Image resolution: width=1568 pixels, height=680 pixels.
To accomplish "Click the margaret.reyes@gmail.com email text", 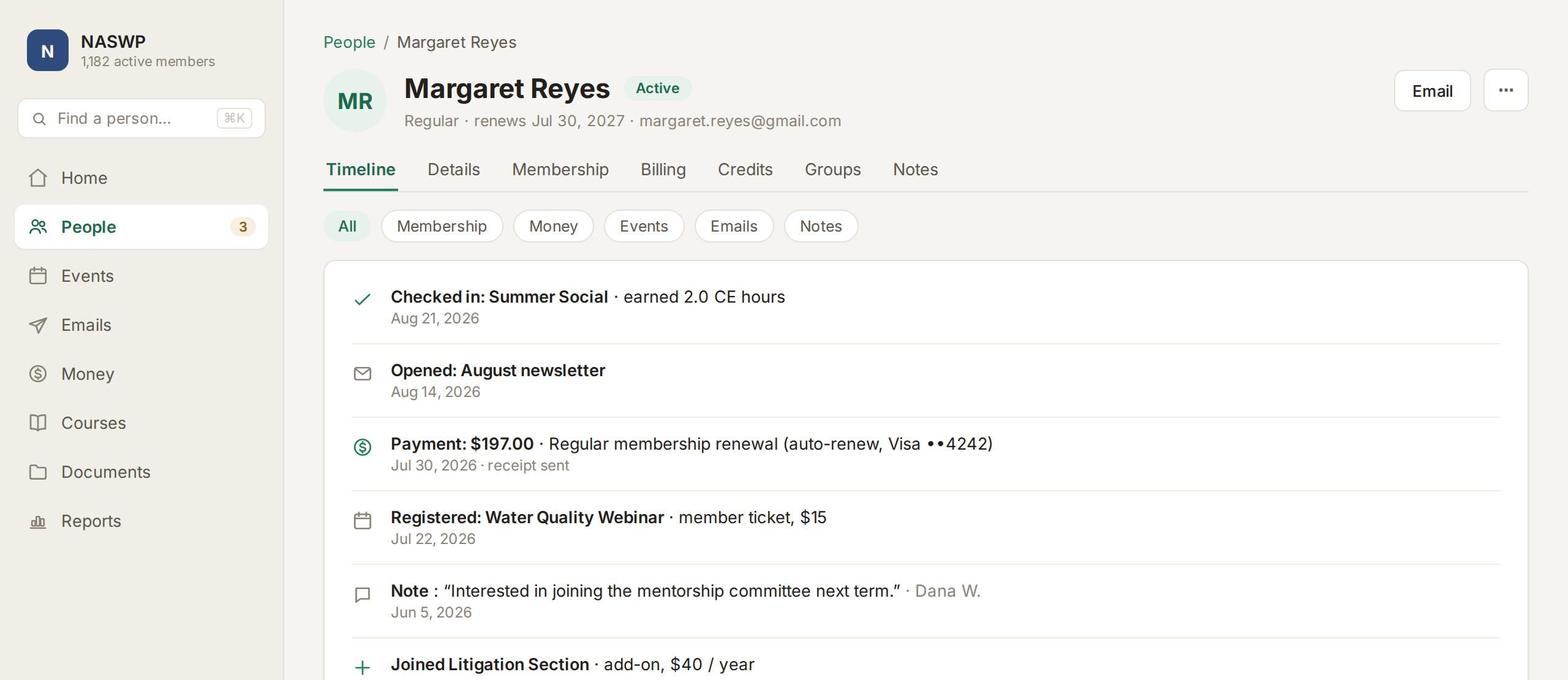I will [x=741, y=121].
